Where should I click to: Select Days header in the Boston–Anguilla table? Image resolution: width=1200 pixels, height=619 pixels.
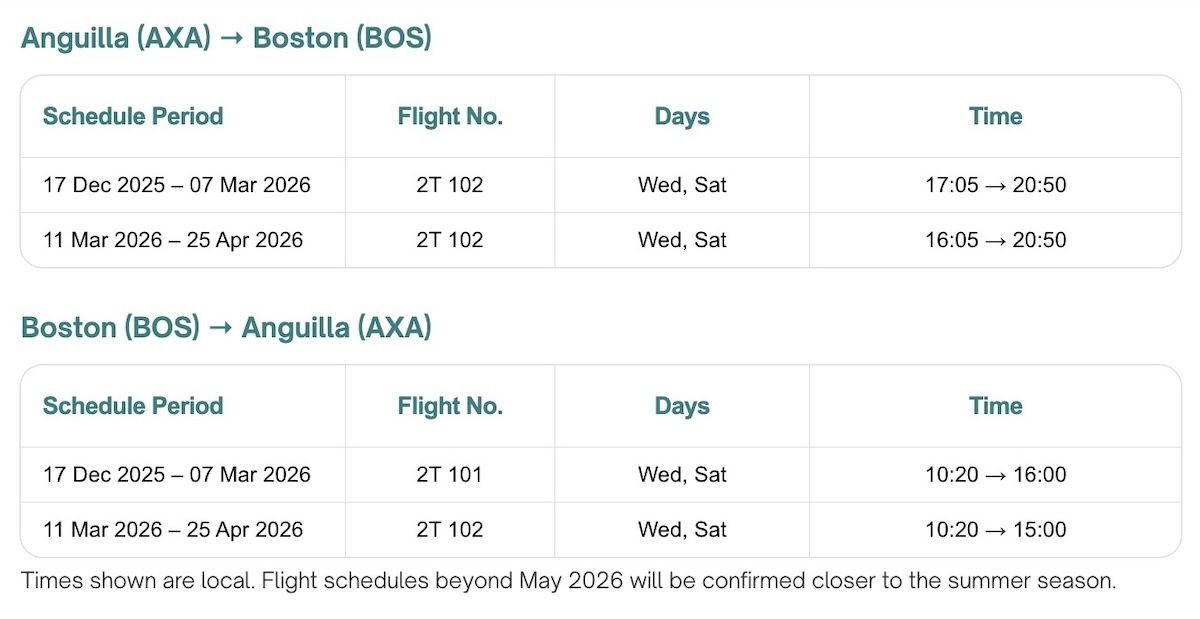pos(682,406)
